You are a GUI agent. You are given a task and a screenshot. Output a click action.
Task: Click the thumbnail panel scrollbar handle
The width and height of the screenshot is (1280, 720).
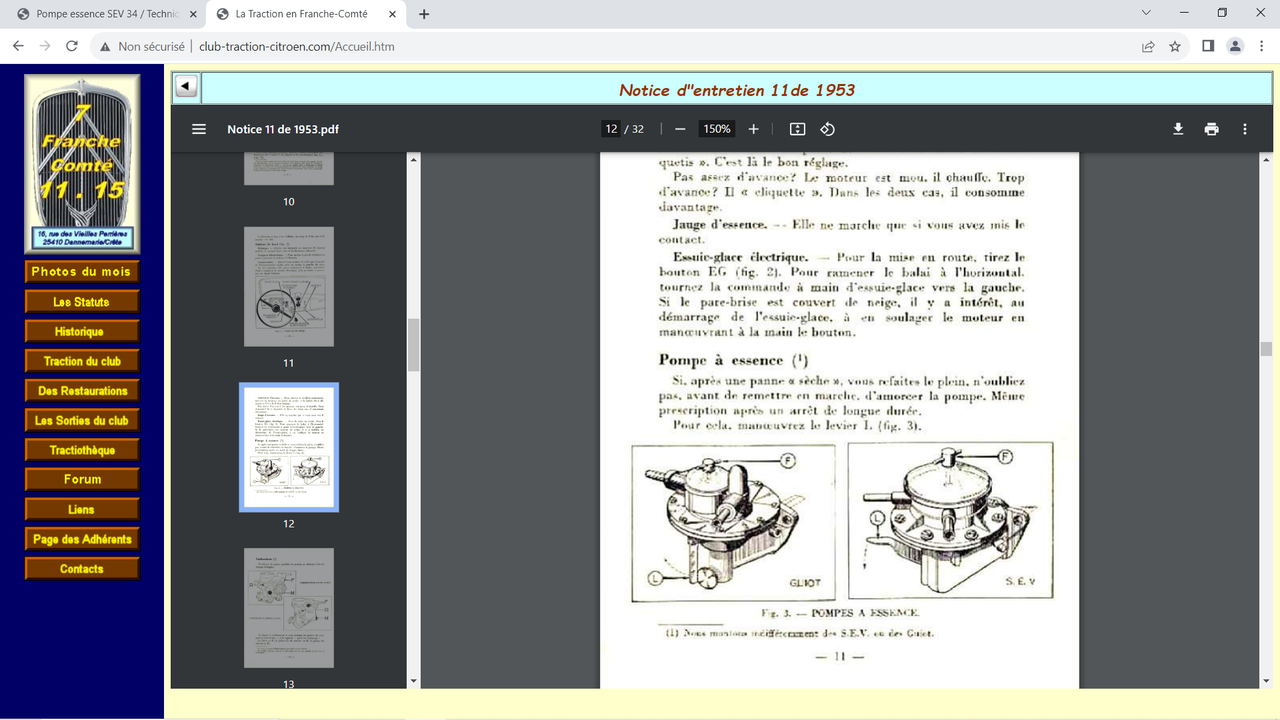pyautogui.click(x=414, y=346)
